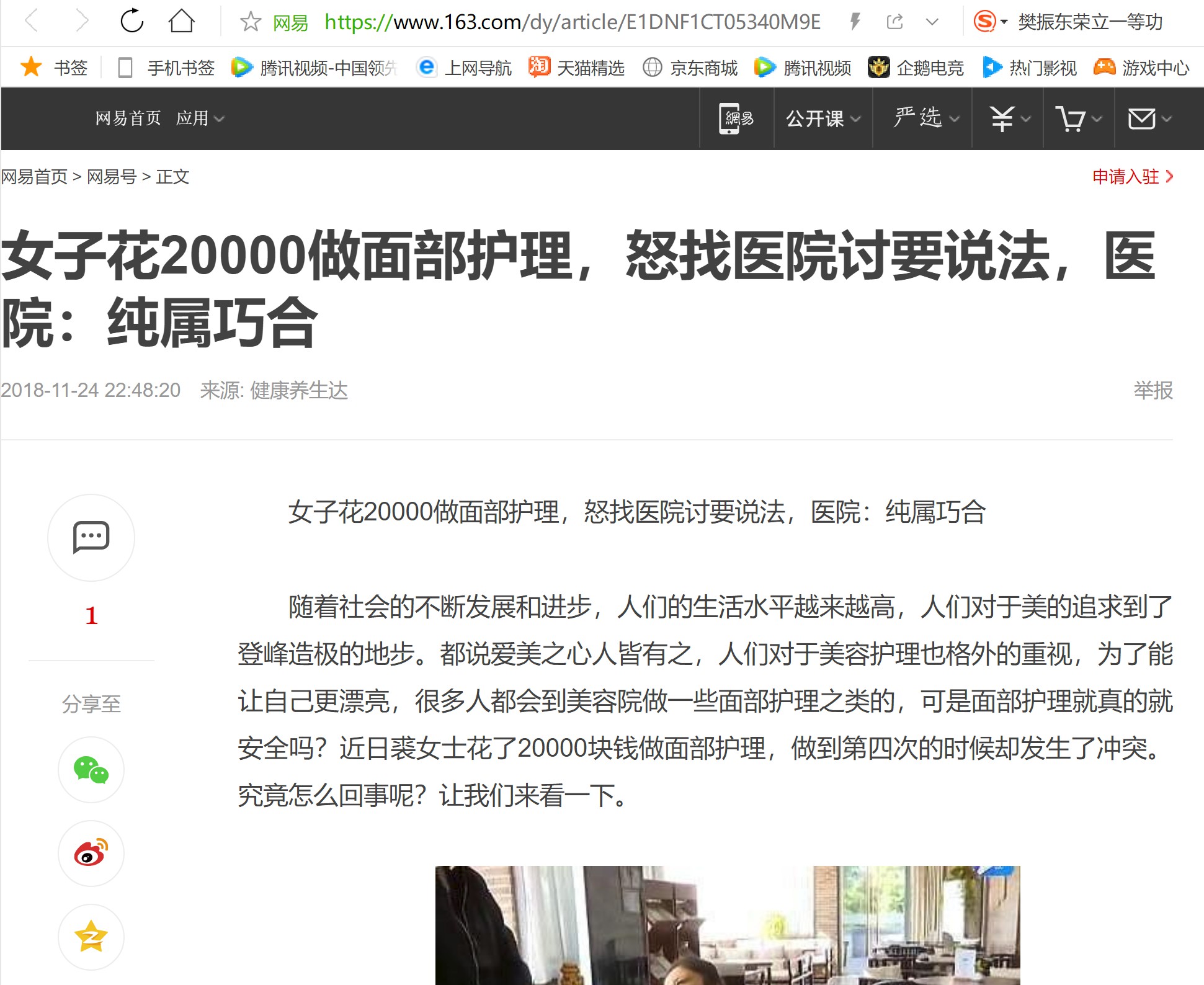
Task: Click the address bar URL field
Action: point(573,22)
